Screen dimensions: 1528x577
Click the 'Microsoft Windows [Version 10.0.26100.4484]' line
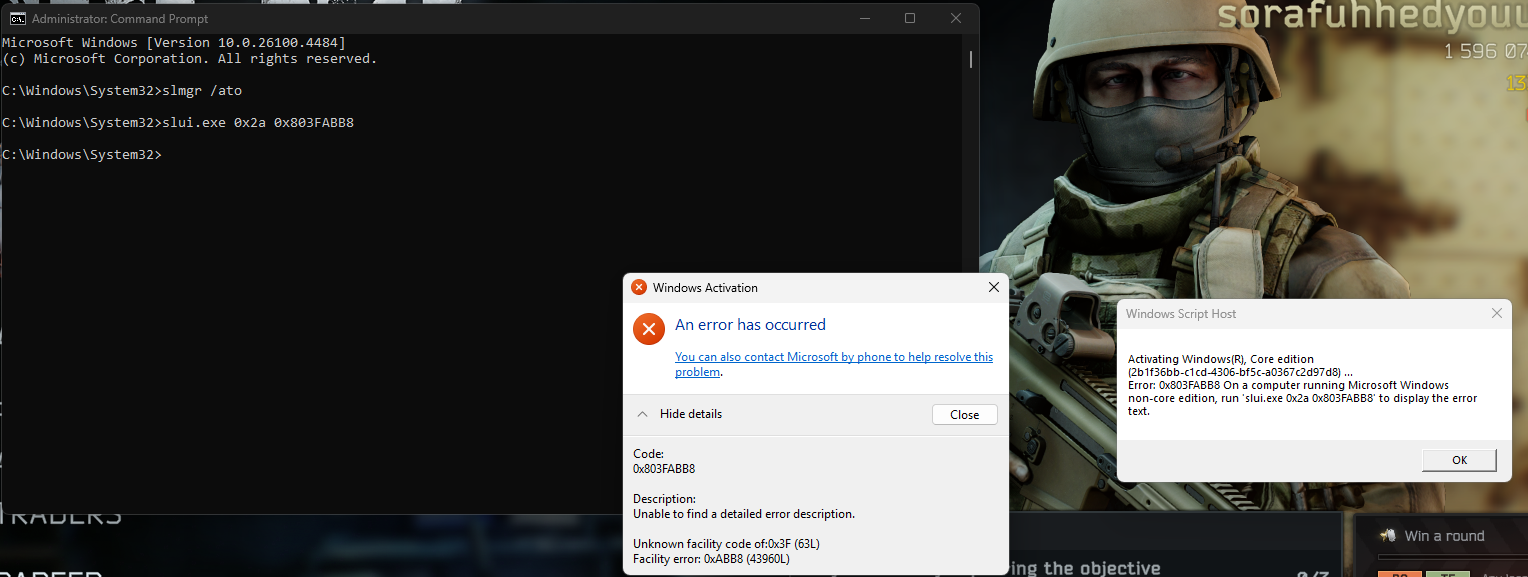point(174,43)
